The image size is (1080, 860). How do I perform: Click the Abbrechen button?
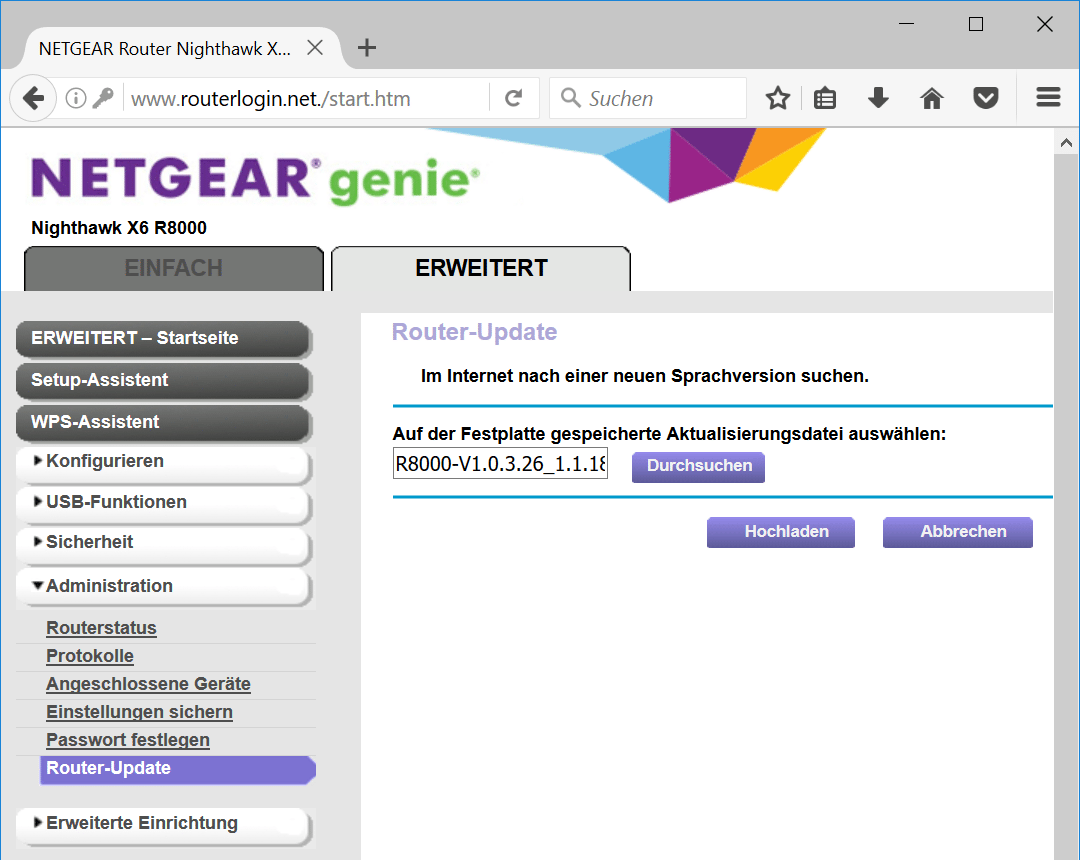(x=957, y=532)
